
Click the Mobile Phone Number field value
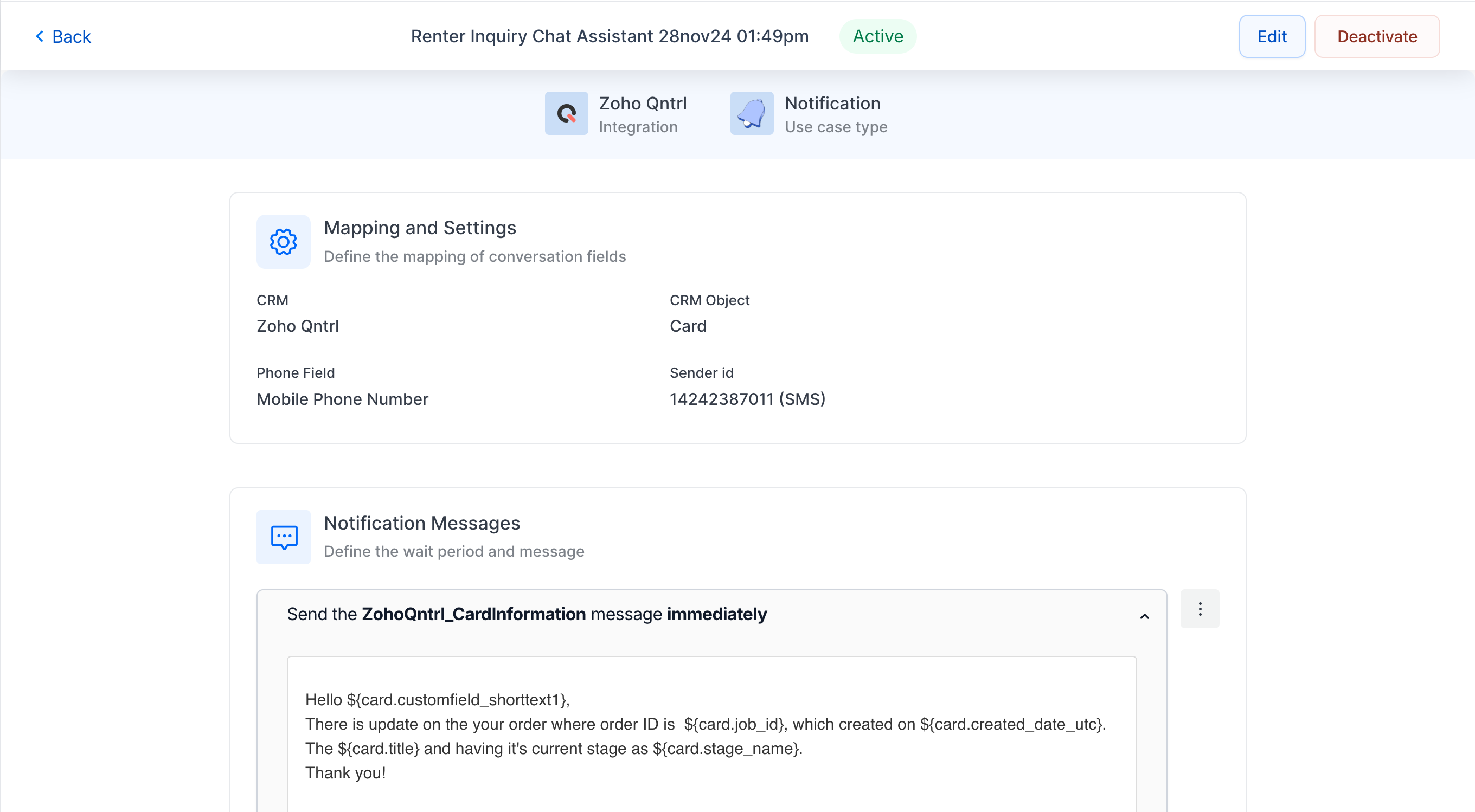point(342,399)
